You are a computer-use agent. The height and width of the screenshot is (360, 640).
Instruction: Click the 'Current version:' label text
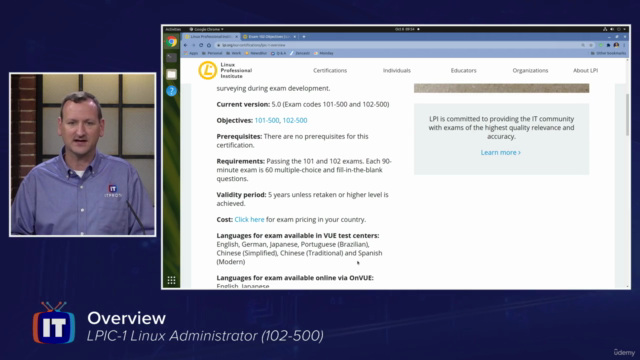(243, 104)
